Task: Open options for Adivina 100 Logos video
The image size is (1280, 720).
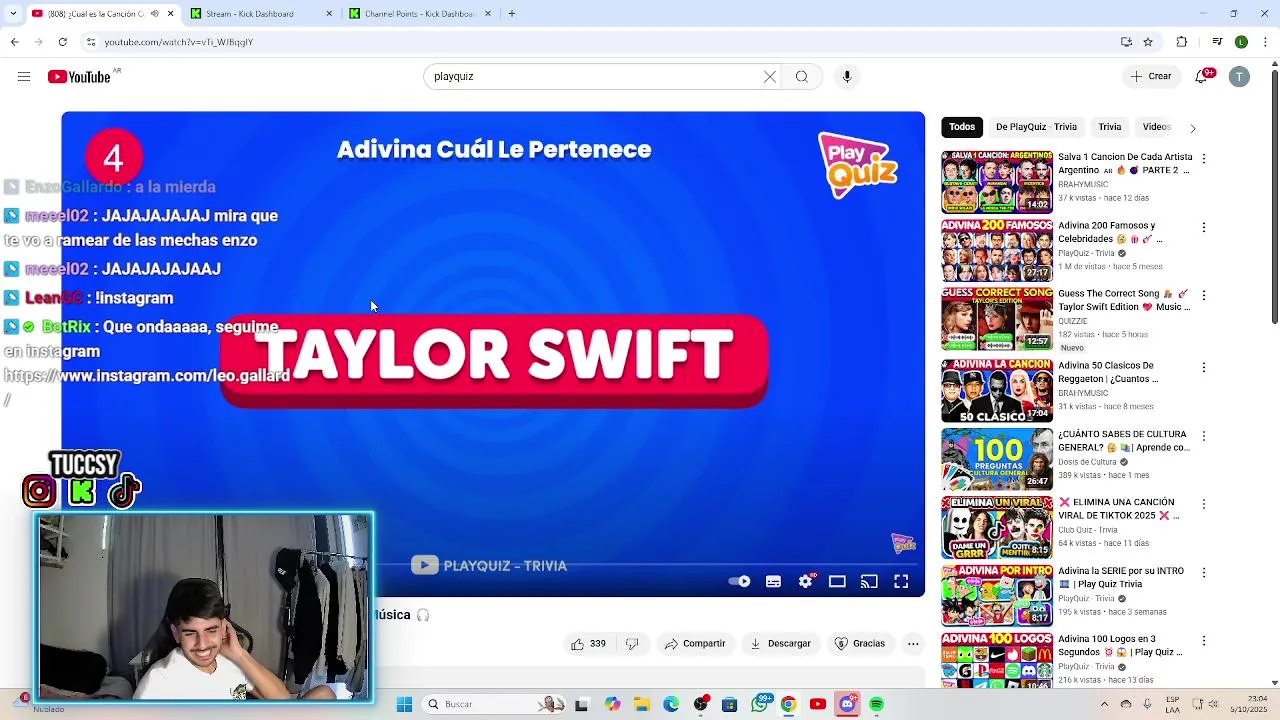Action: click(1204, 640)
